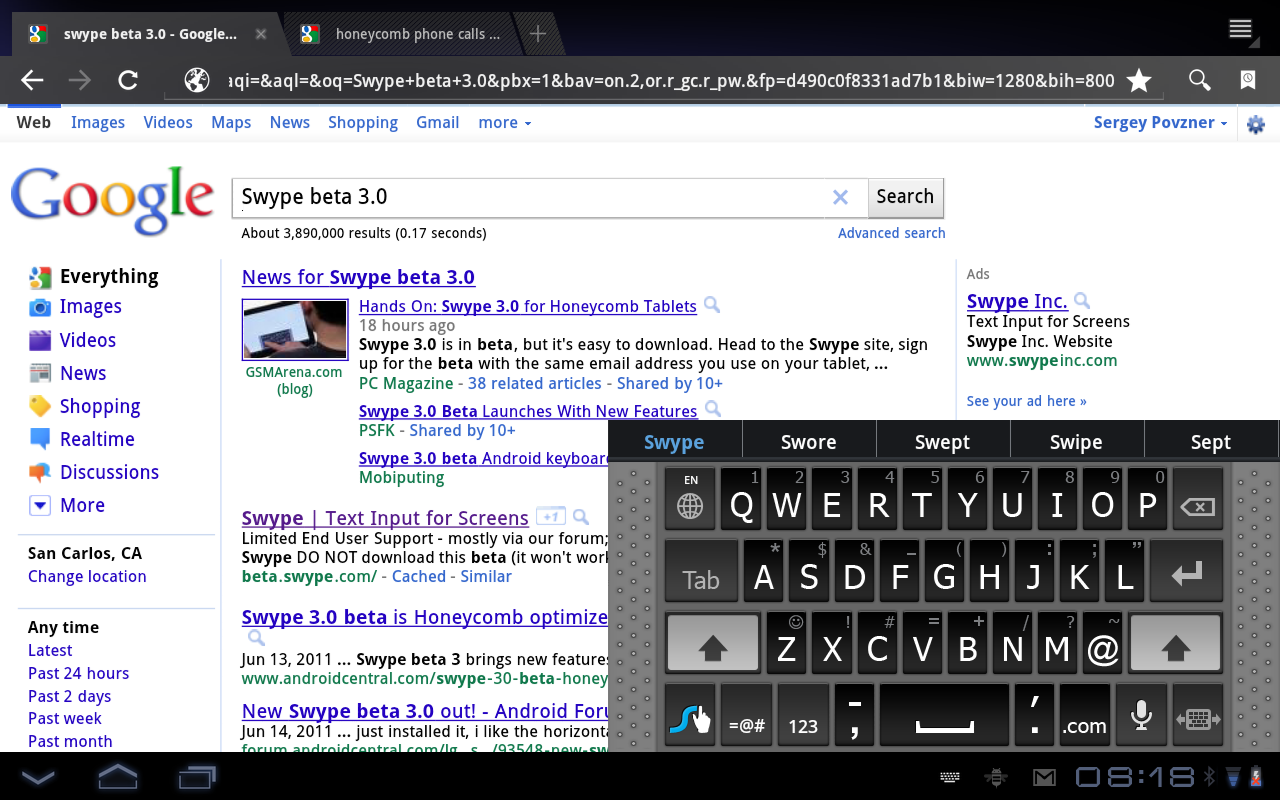This screenshot has width=1280, height=800.
Task: Open a new browser tab
Action: 538,34
